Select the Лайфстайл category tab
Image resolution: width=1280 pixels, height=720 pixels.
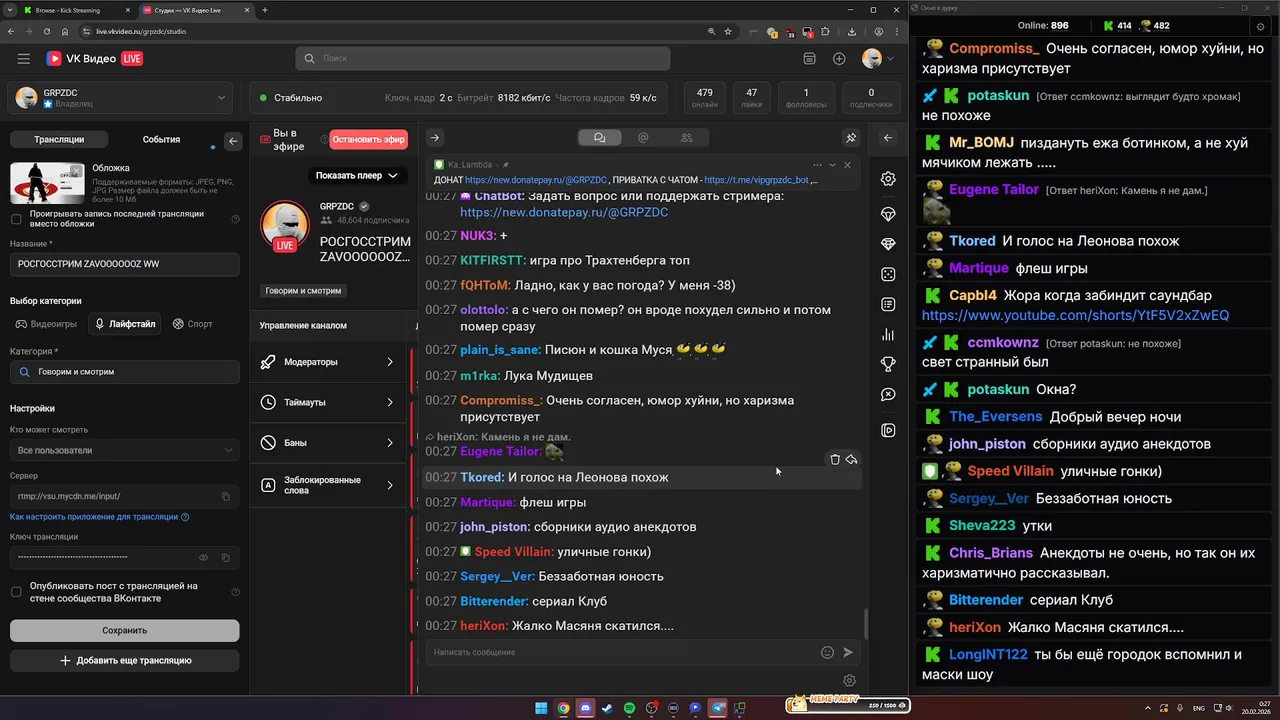click(125, 324)
